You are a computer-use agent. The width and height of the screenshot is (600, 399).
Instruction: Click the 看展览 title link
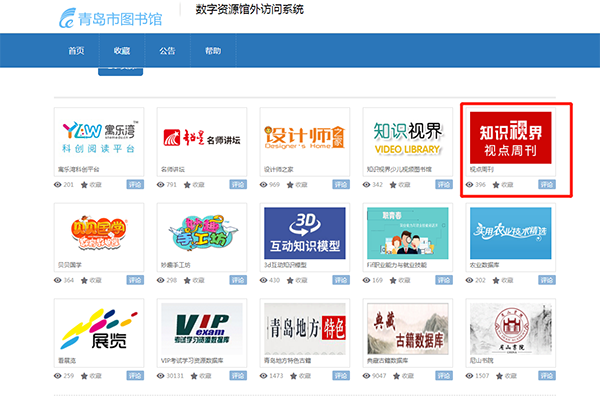[67, 360]
